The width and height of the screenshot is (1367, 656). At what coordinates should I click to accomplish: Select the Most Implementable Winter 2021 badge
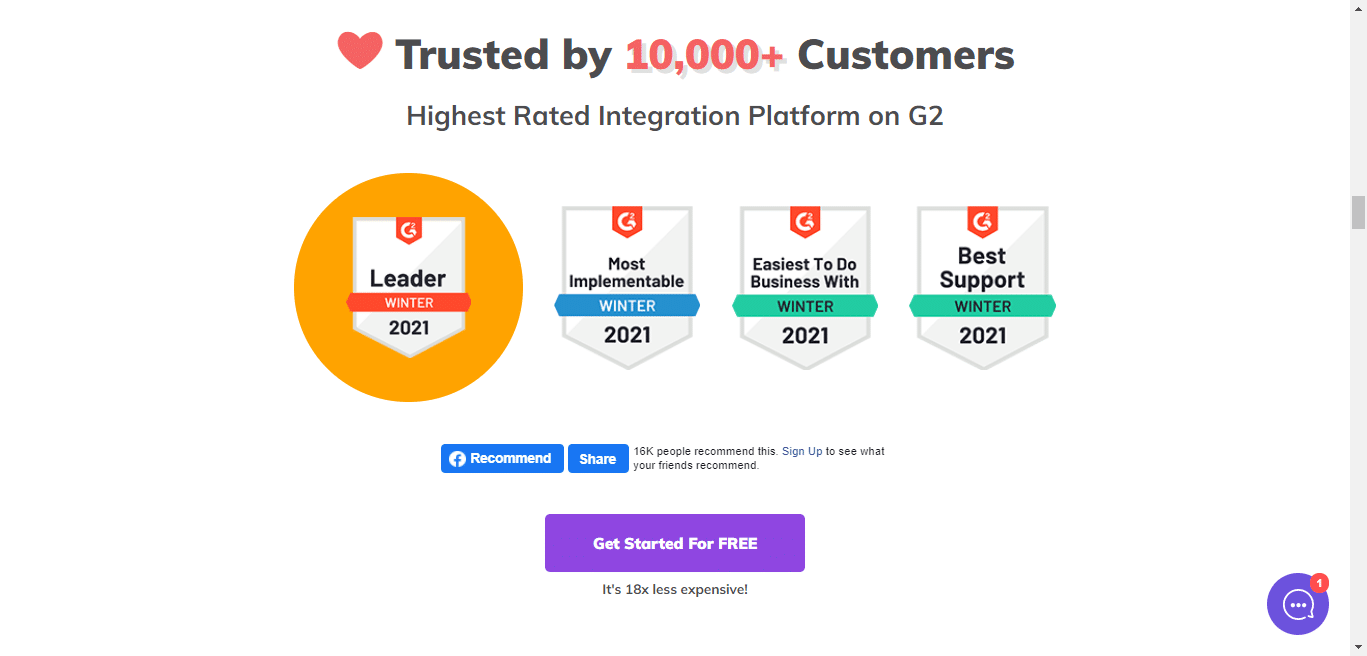click(x=627, y=287)
